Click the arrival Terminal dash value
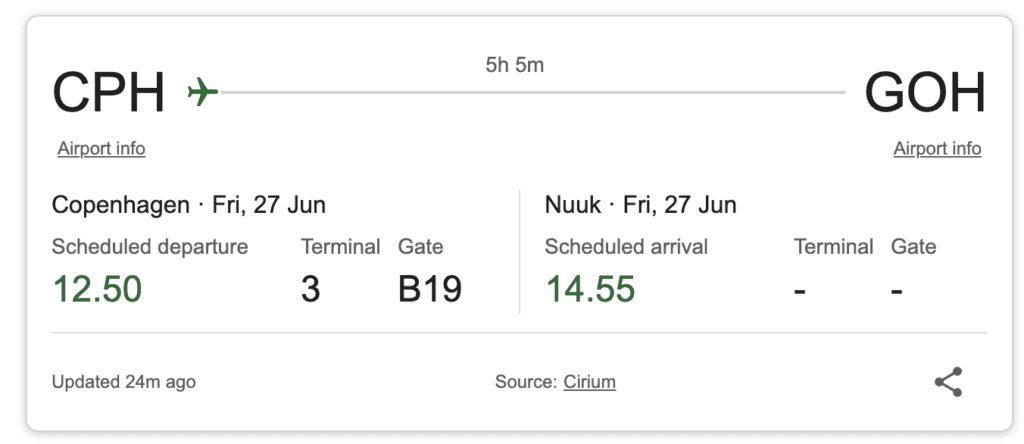Image resolution: width=1024 pixels, height=444 pixels. [x=800, y=290]
